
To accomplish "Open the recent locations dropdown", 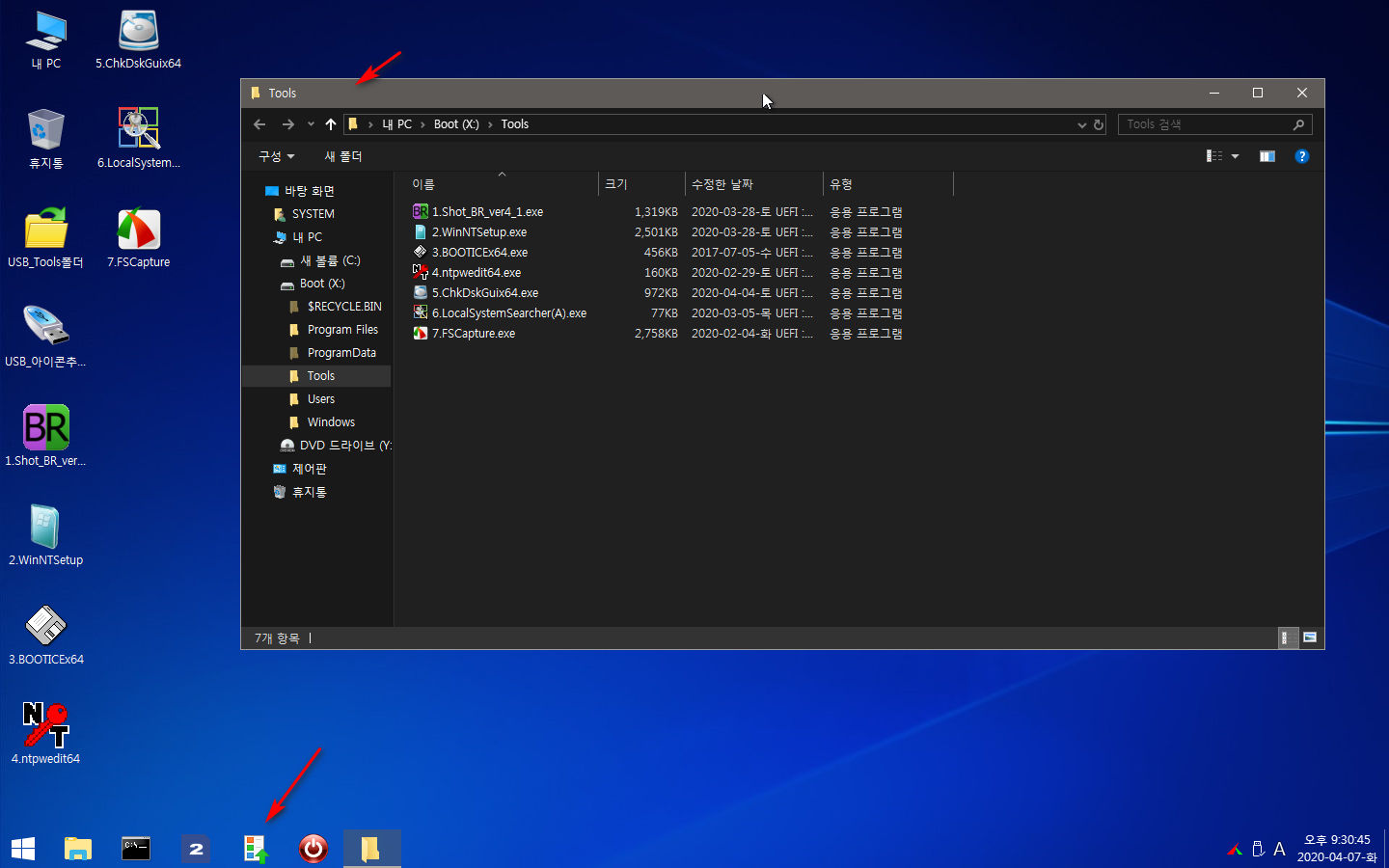I will [x=311, y=124].
